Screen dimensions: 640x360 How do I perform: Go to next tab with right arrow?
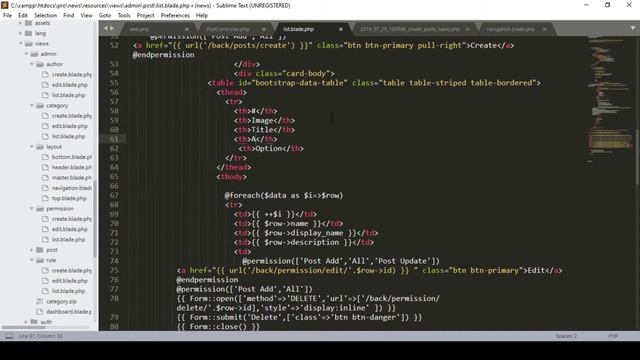pyautogui.click(x=112, y=28)
